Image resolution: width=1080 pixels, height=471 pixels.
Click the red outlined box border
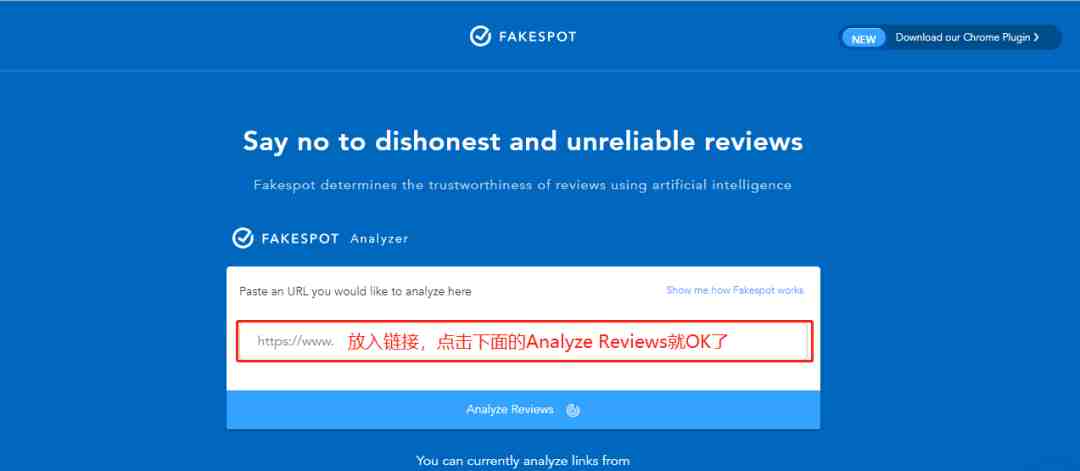point(524,322)
